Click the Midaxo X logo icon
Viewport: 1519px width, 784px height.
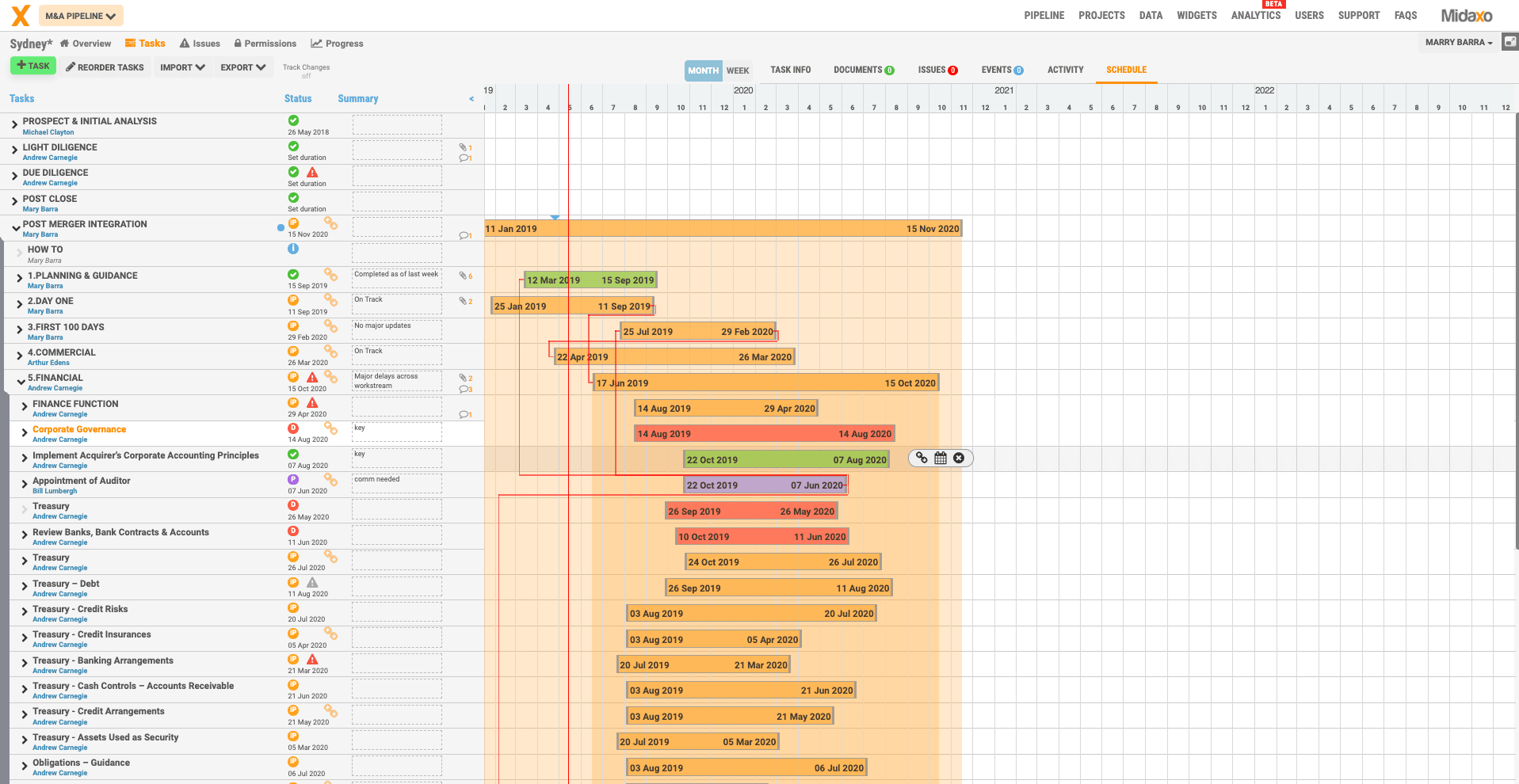pyautogui.click(x=21, y=15)
